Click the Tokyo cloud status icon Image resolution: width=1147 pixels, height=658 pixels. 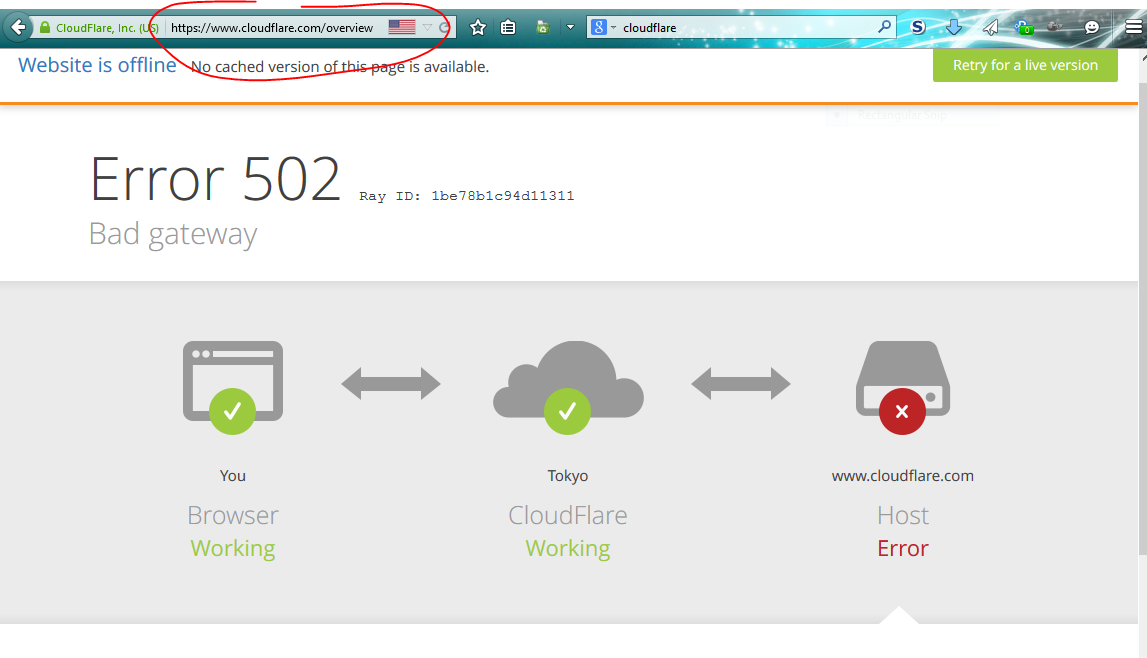(568, 387)
